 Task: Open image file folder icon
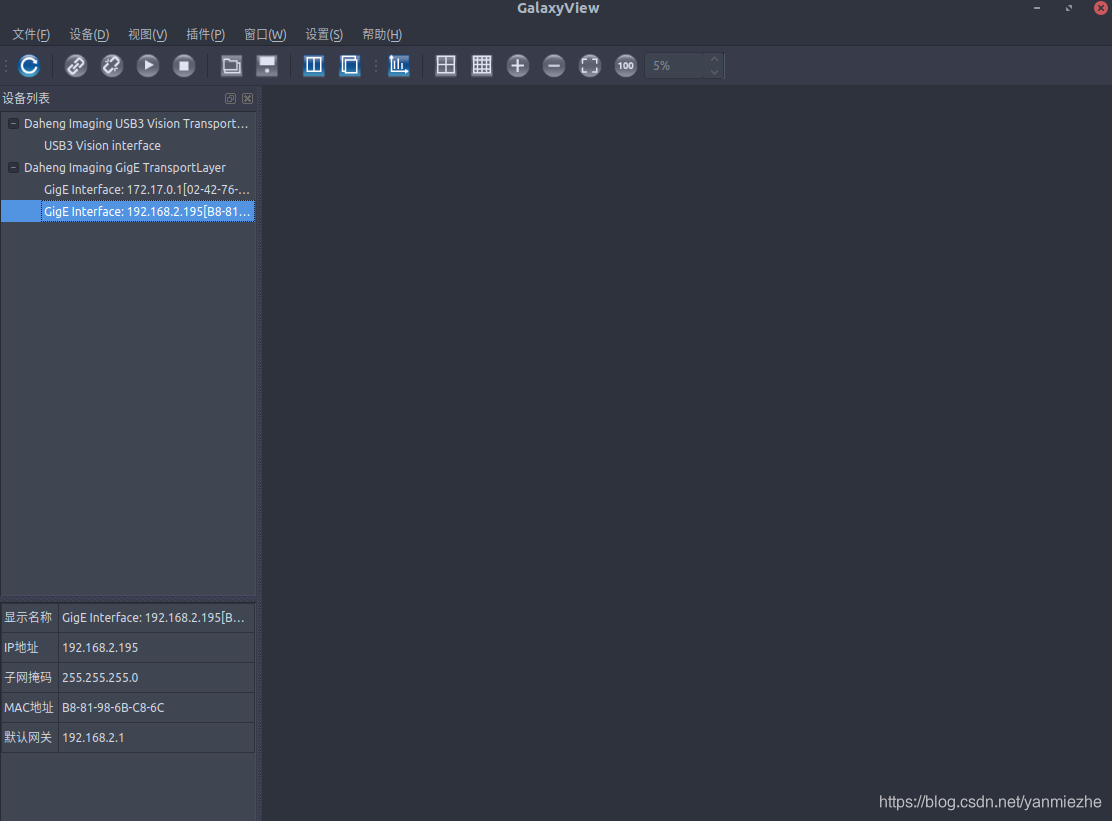coord(231,65)
